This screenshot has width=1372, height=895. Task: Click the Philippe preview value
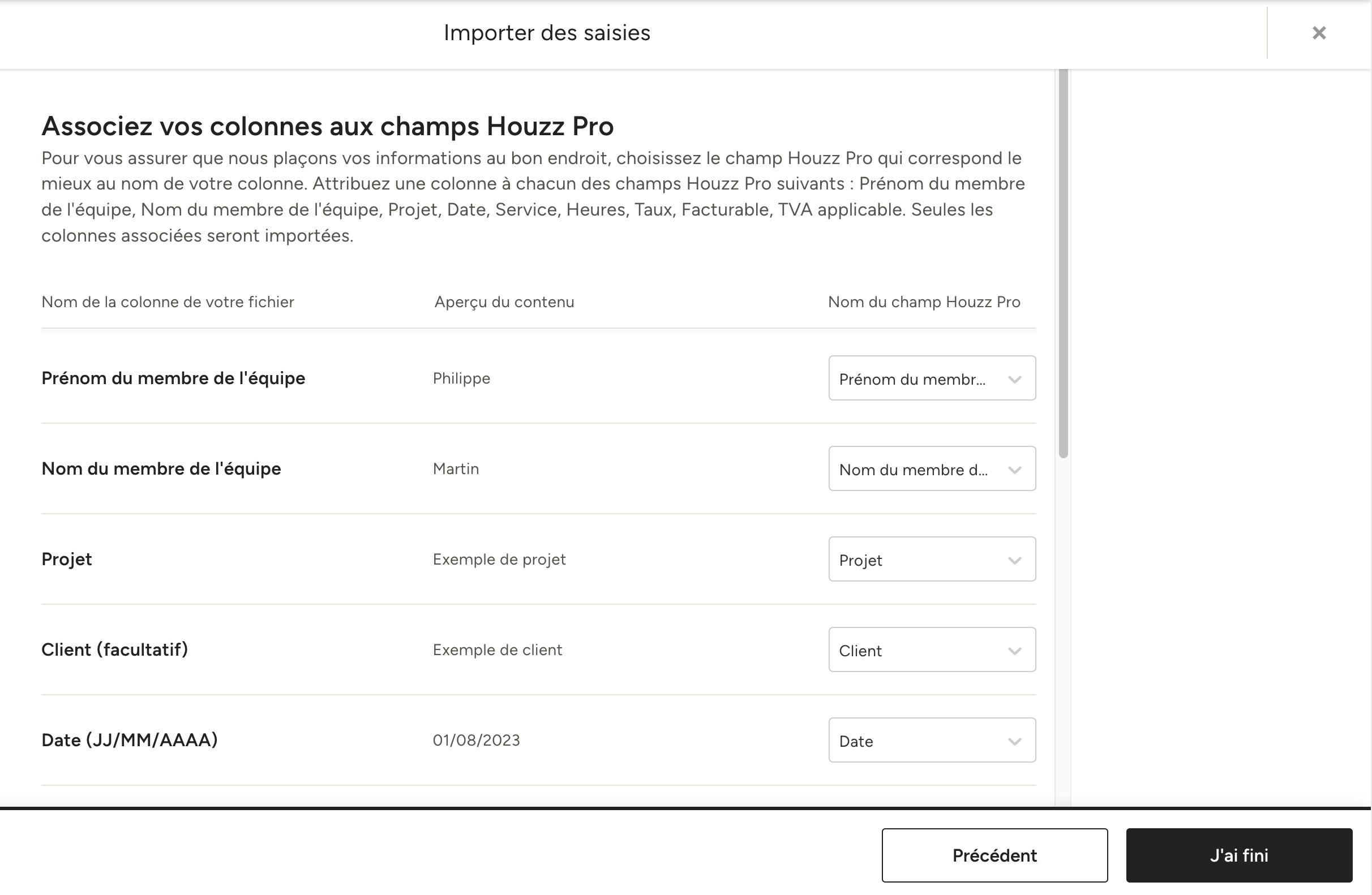click(462, 378)
